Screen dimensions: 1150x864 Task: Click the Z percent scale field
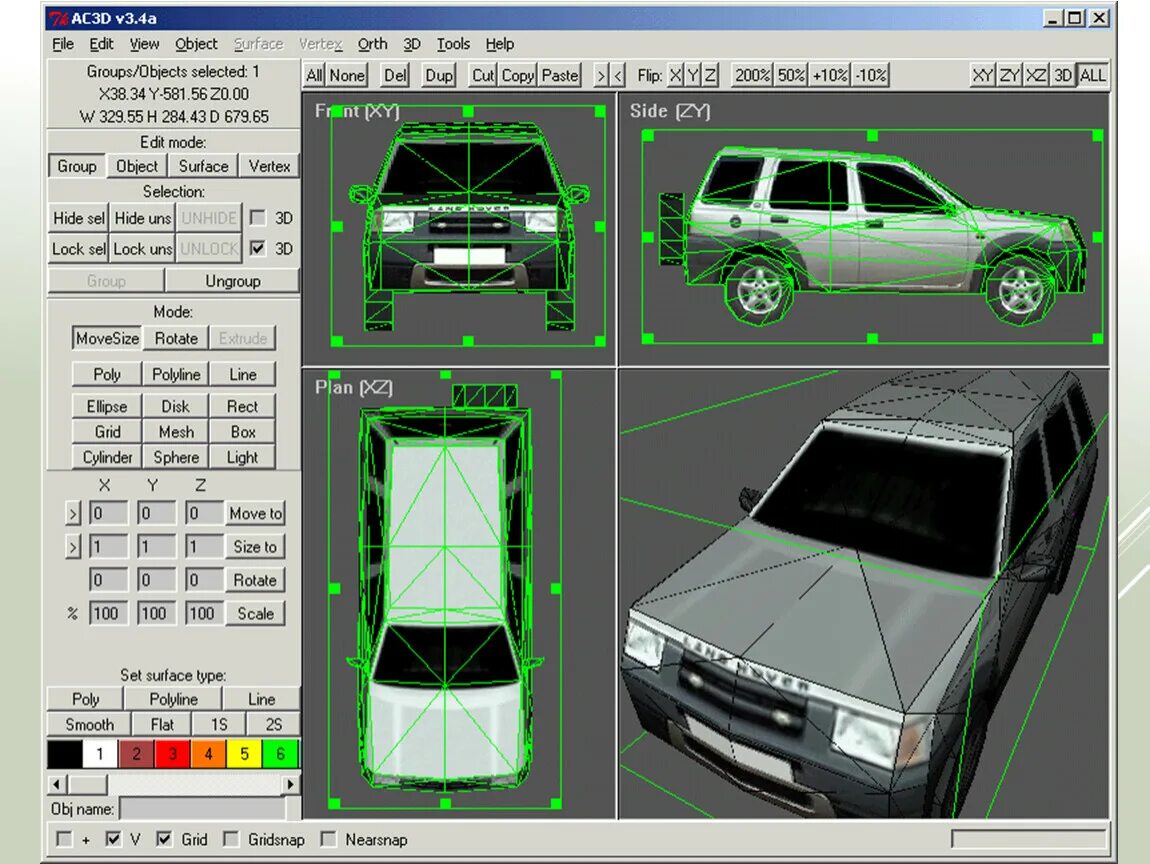[204, 614]
